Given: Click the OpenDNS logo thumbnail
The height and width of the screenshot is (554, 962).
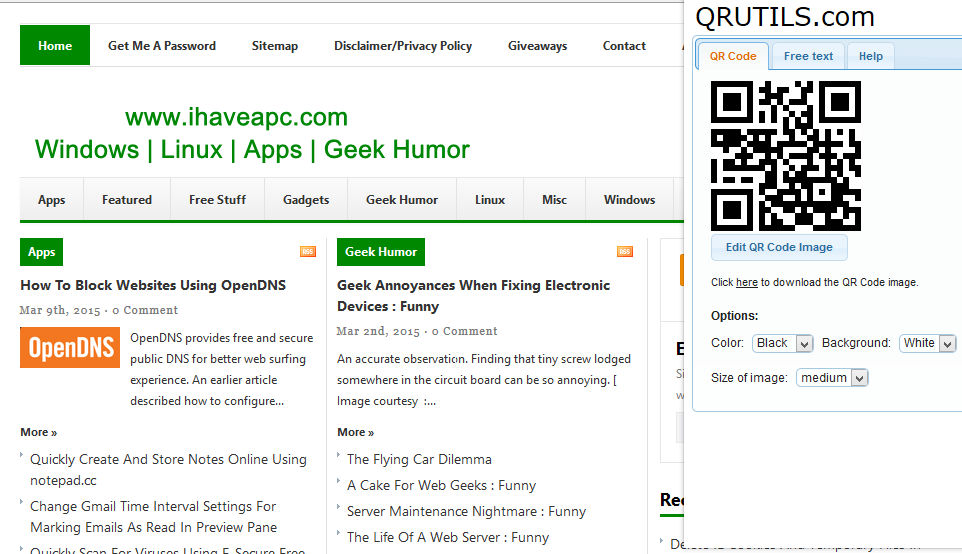Looking at the screenshot, I should [70, 347].
